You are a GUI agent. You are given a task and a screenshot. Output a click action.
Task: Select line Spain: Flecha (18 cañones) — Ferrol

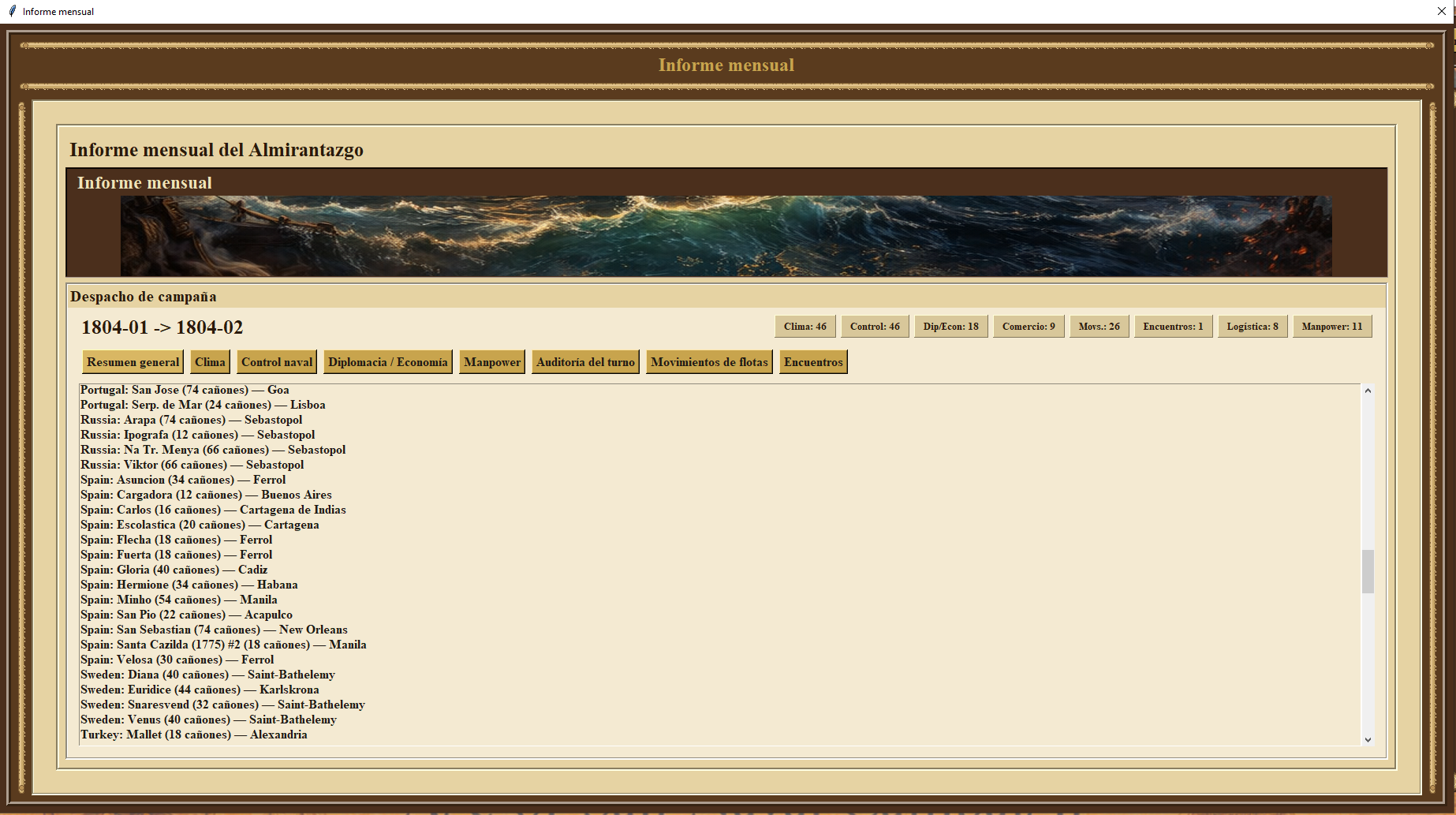176,540
